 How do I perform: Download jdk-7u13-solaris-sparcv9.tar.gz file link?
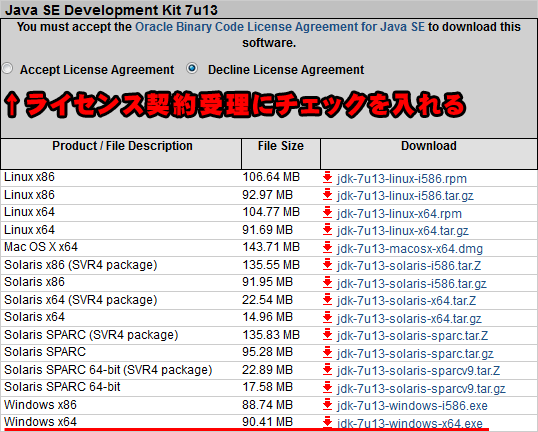[421, 389]
